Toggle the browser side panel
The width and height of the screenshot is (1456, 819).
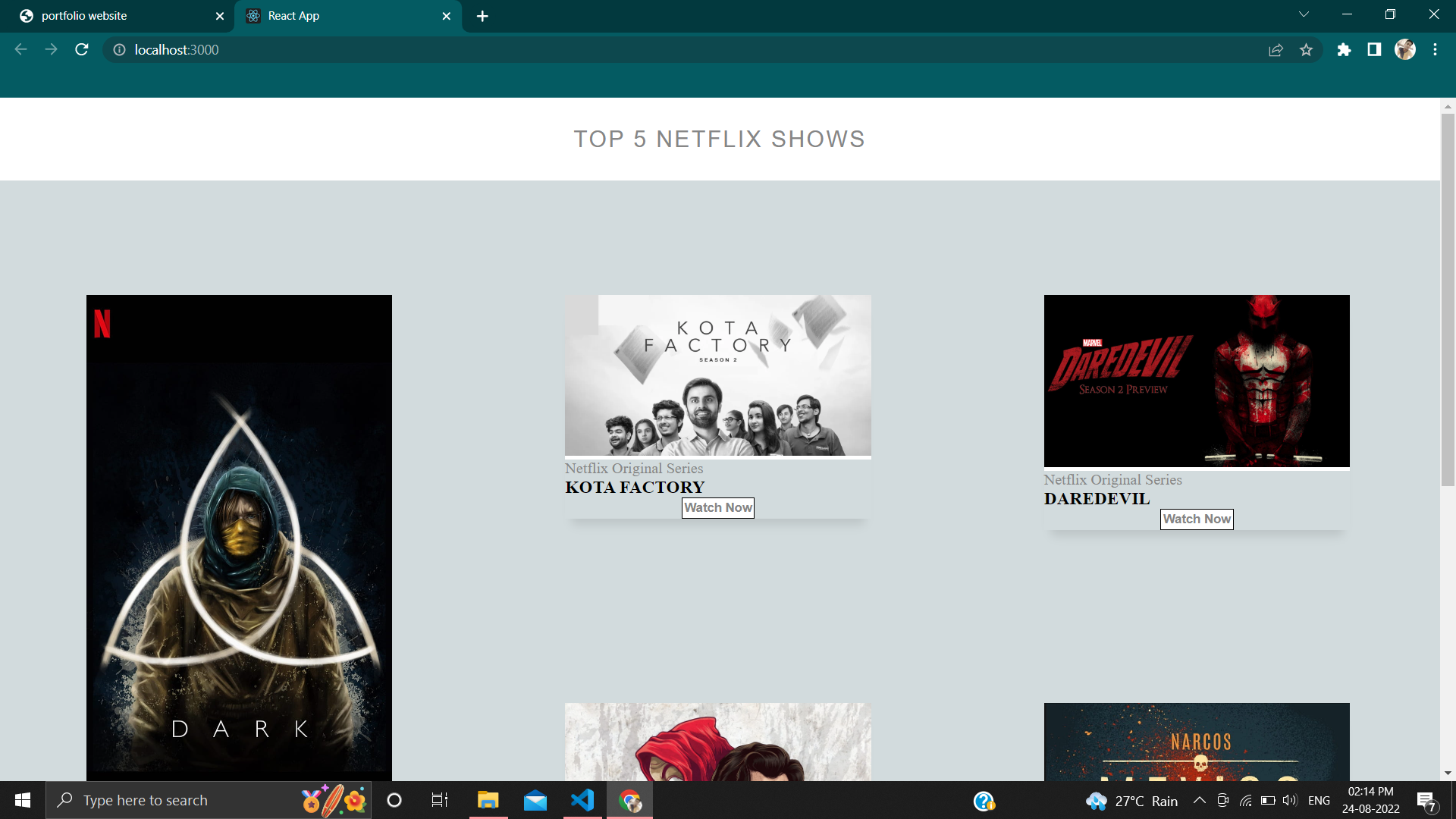point(1374,50)
